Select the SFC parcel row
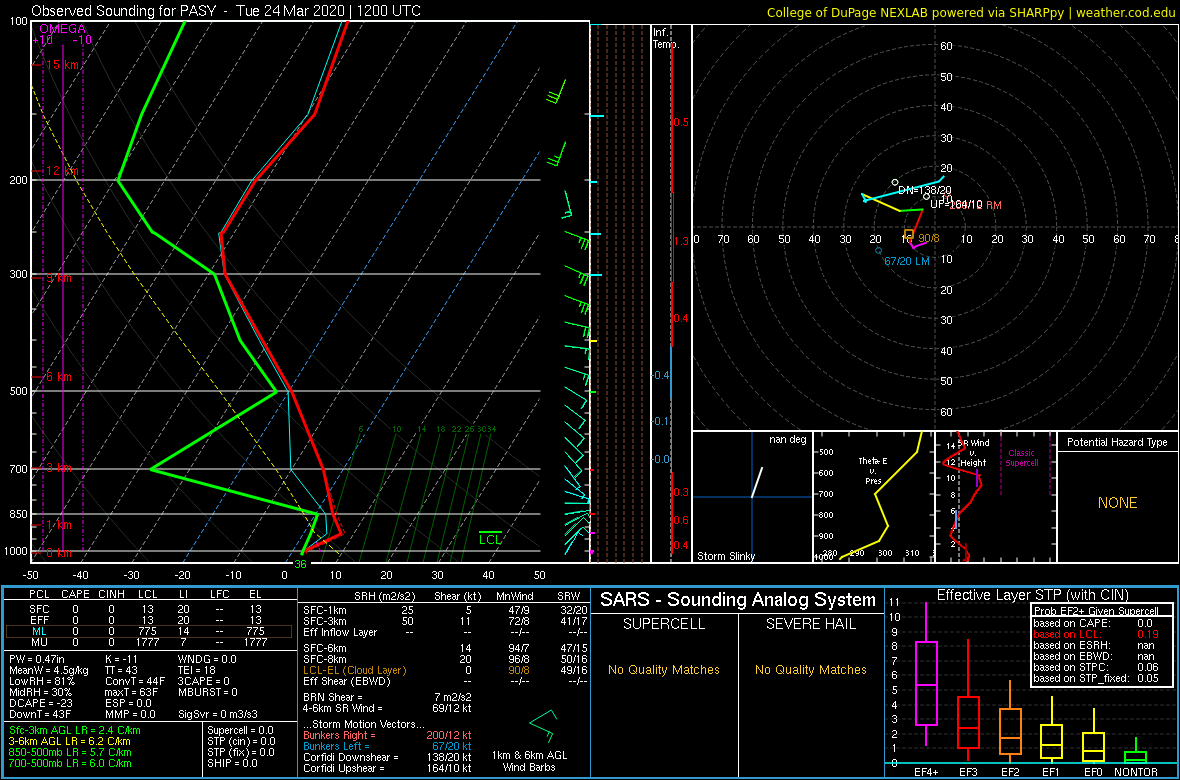The height and width of the screenshot is (780, 1180). pyautogui.click(x=148, y=608)
